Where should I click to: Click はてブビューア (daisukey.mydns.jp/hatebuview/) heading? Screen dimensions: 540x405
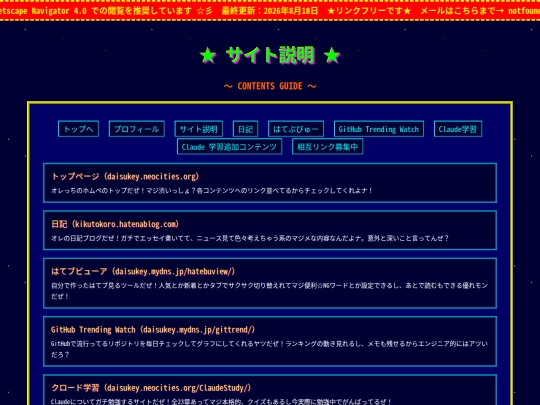(143, 271)
